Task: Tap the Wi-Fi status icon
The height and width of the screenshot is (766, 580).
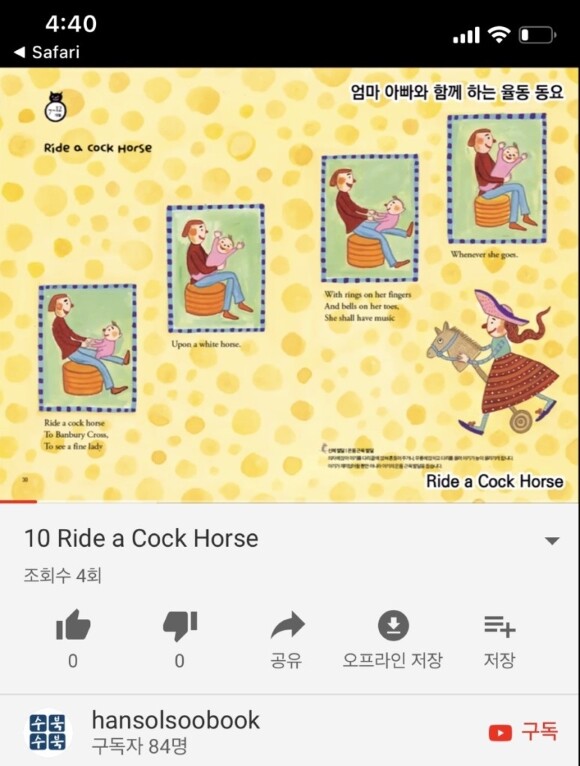Action: 498,35
